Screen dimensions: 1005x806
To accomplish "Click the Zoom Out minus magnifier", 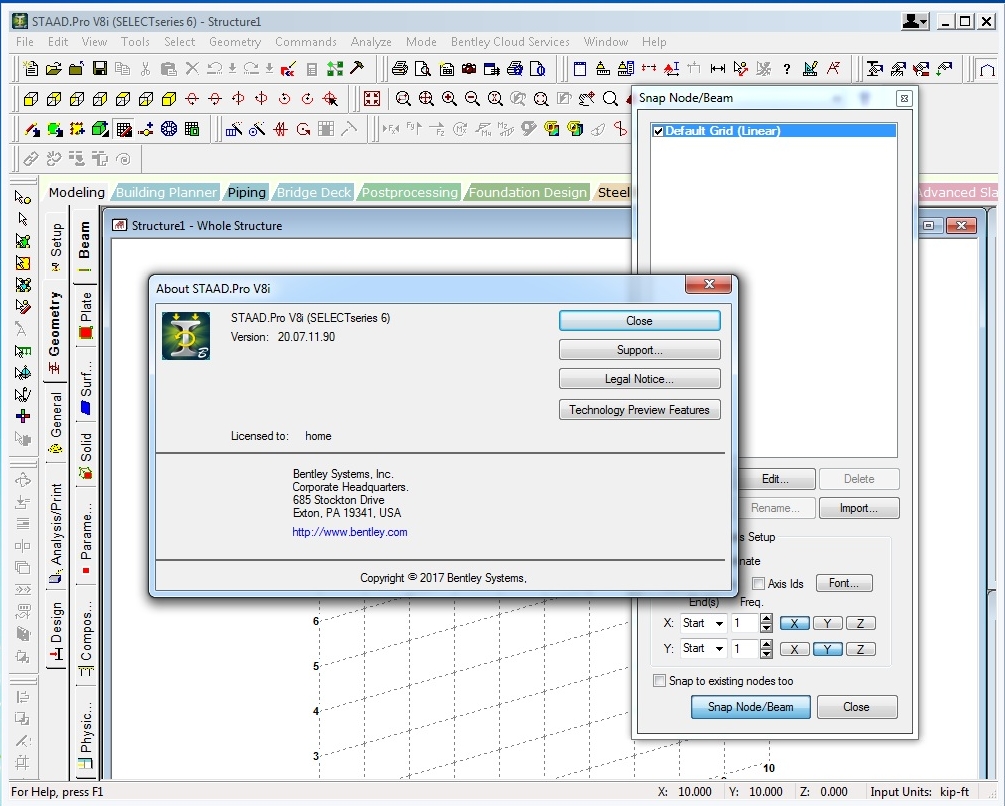I will [472, 99].
